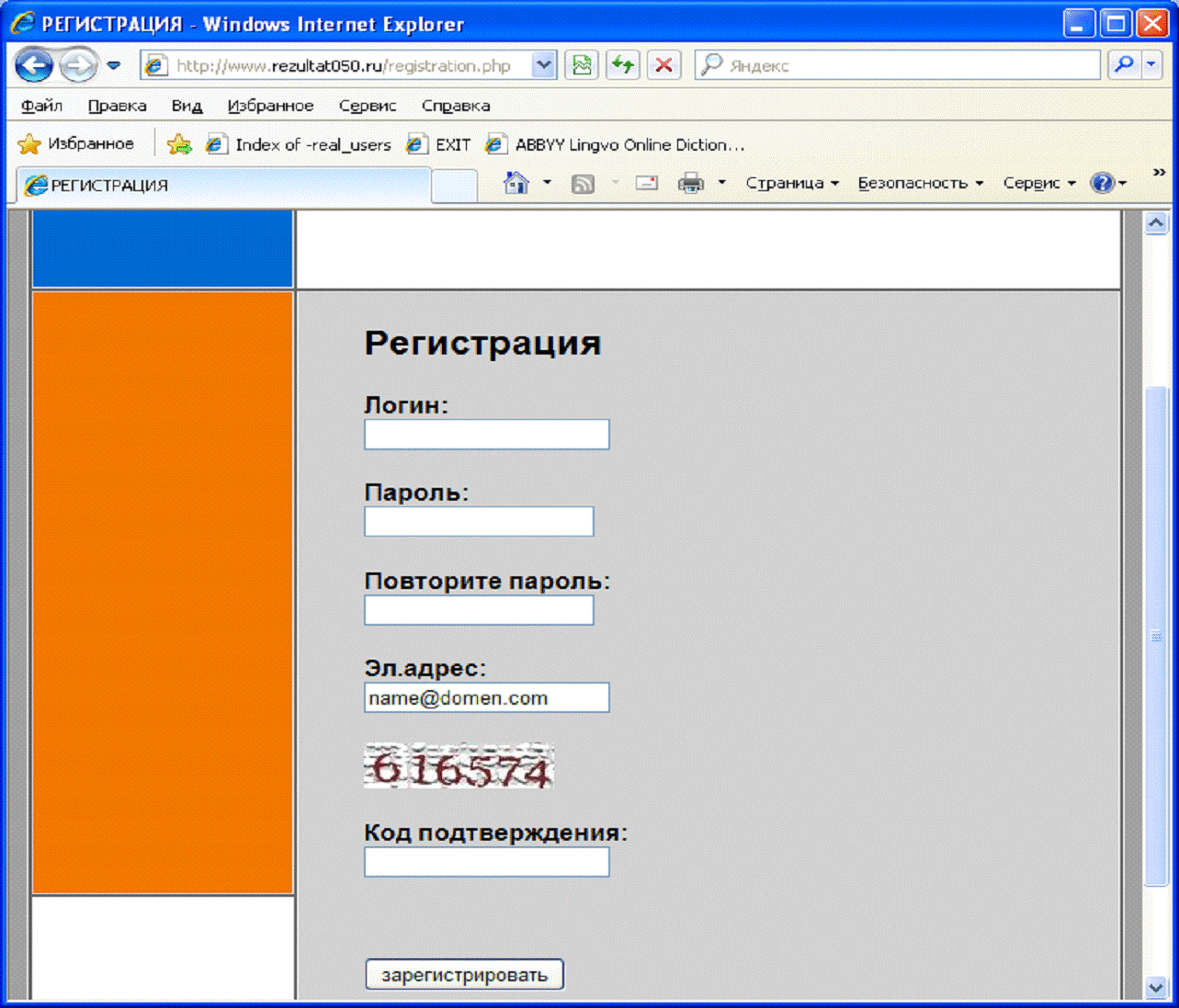The width and height of the screenshot is (1179, 1008).
Task: Click the browser Back arrow button
Action: click(x=34, y=65)
